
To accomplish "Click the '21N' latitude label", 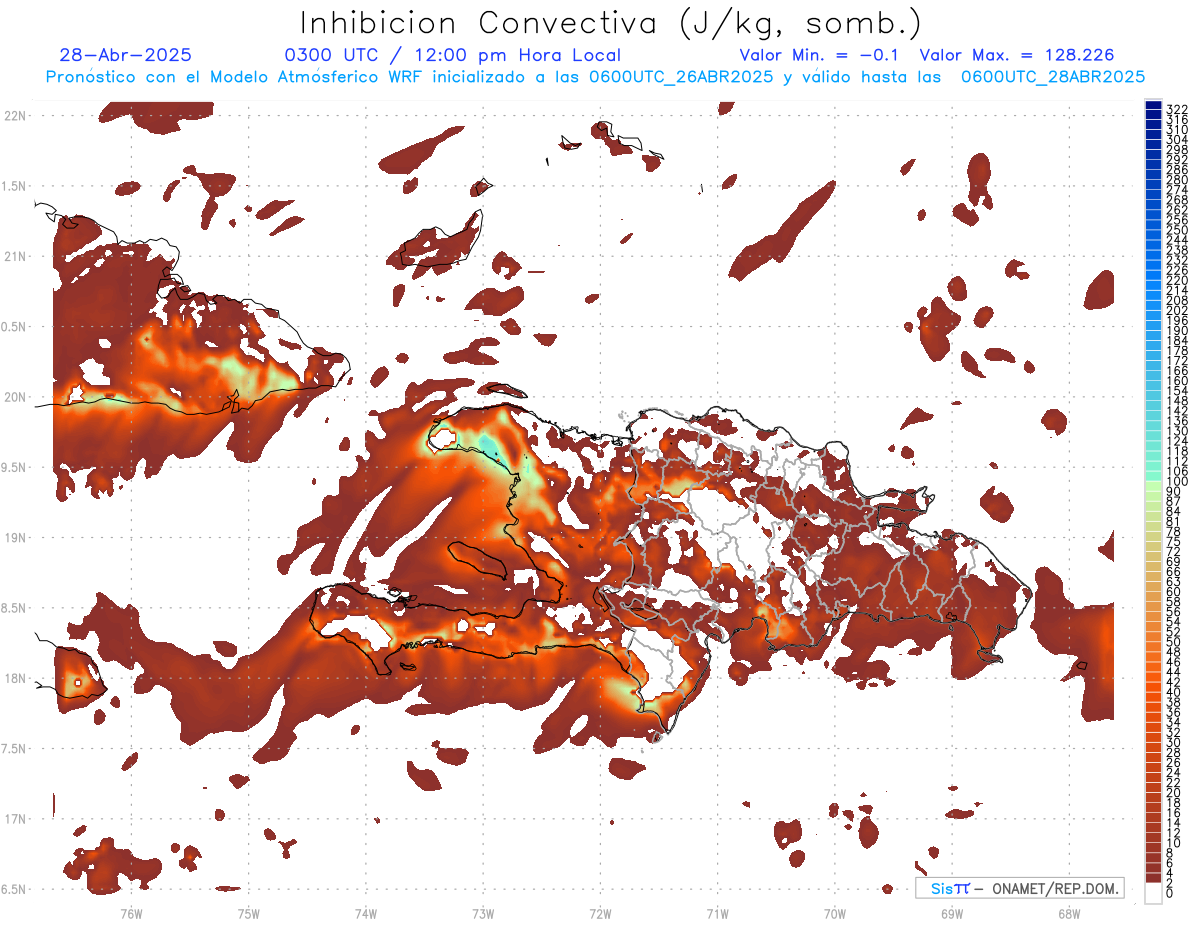I will click(15, 256).
